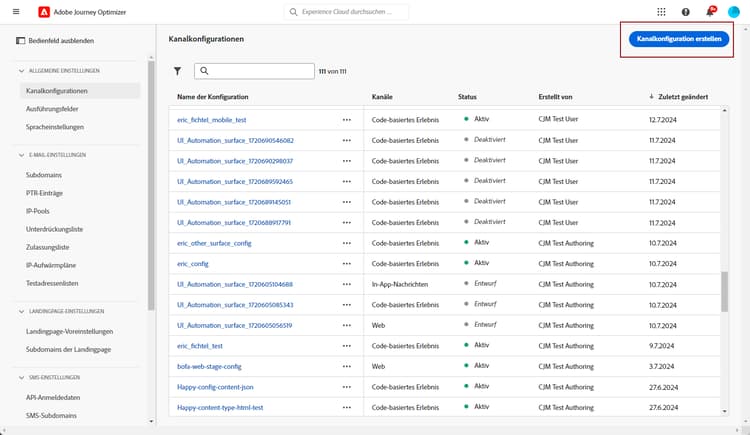Viewport: 750px width, 435px height.
Task: Select Subdomains in the sidebar
Action: 44,175
